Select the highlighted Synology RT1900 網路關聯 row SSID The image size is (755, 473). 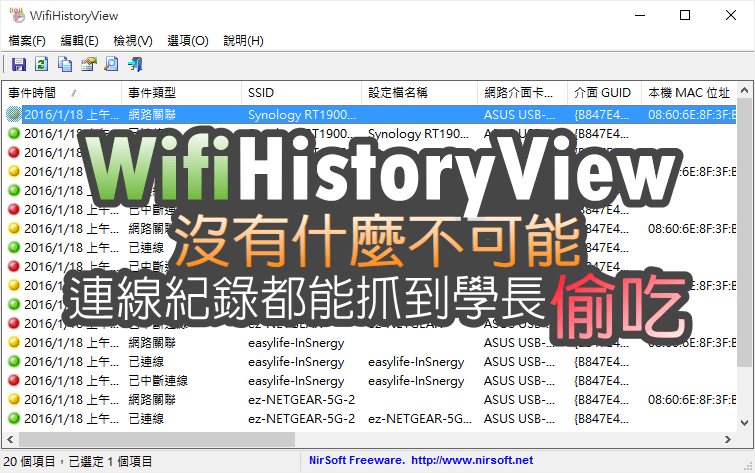[x=301, y=115]
